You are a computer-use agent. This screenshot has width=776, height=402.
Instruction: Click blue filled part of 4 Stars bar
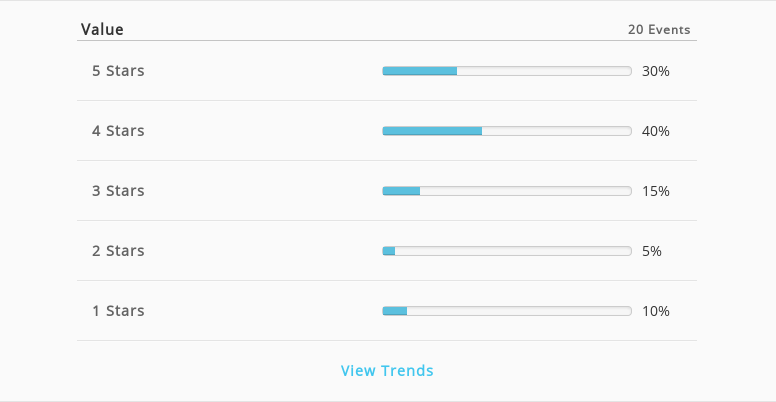(x=432, y=131)
